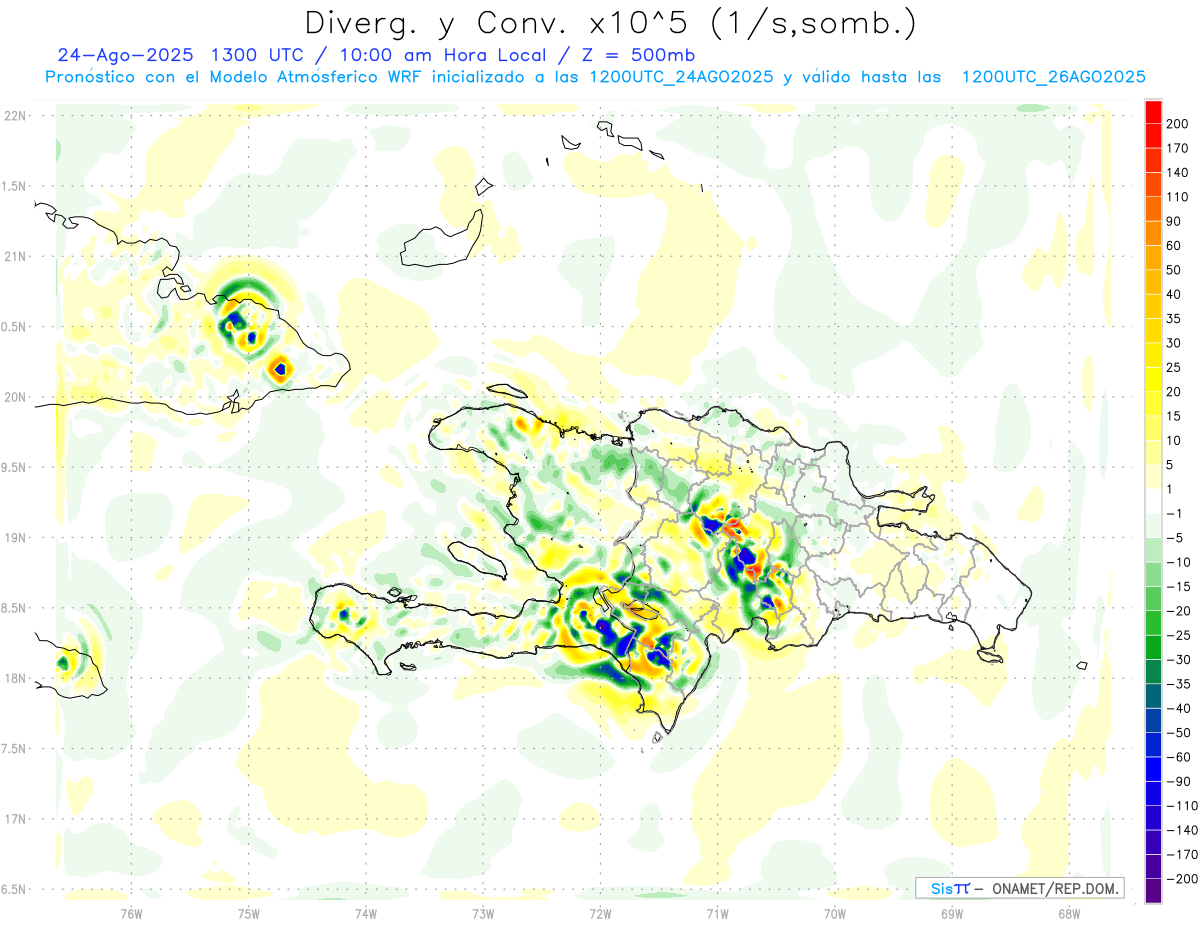This screenshot has height=927, width=1200.
Task: Click the "74W" longitude label
Action: point(366,913)
